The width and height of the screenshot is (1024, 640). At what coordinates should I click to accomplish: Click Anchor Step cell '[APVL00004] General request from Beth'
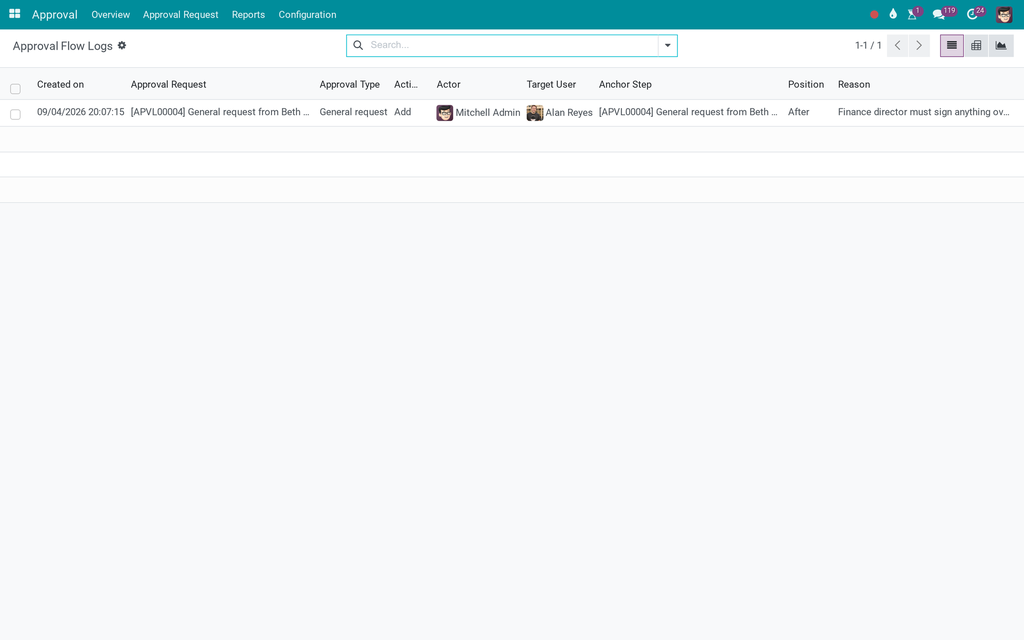pyautogui.click(x=688, y=112)
